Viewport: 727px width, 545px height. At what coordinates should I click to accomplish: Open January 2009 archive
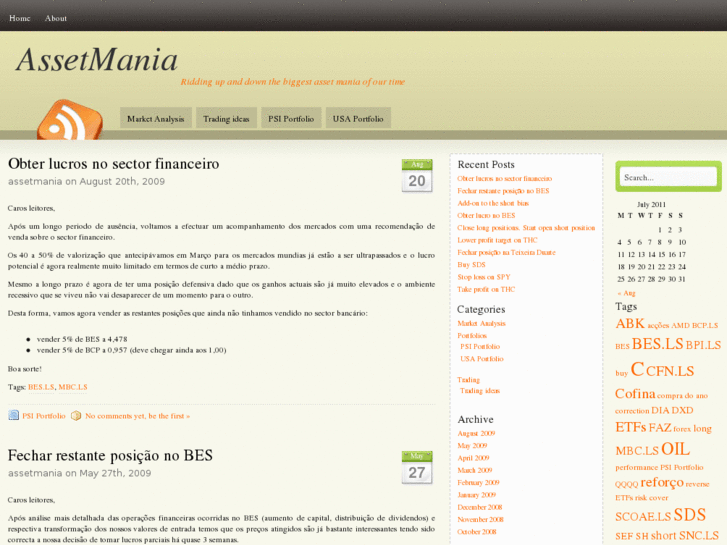[477, 494]
